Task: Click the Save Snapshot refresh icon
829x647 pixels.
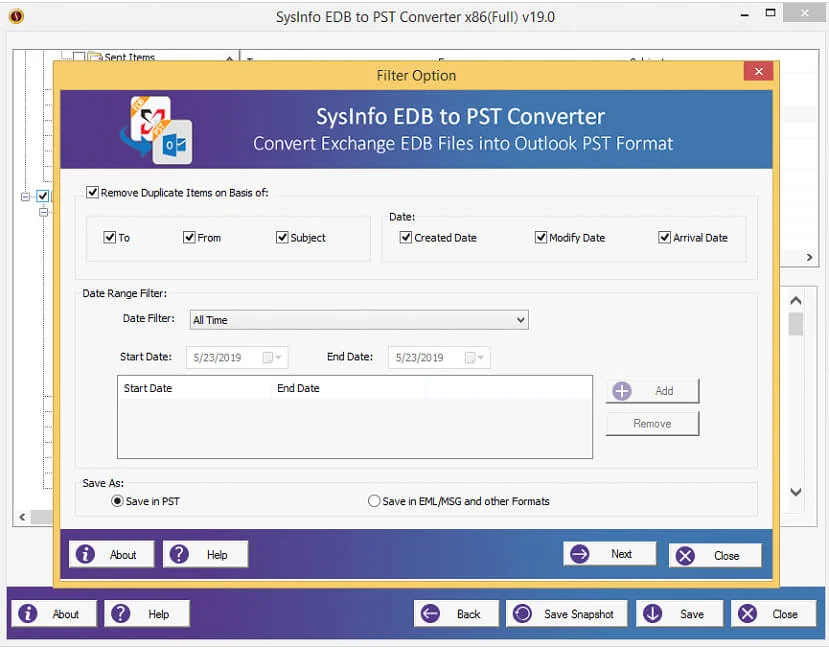Action: pyautogui.click(x=523, y=614)
